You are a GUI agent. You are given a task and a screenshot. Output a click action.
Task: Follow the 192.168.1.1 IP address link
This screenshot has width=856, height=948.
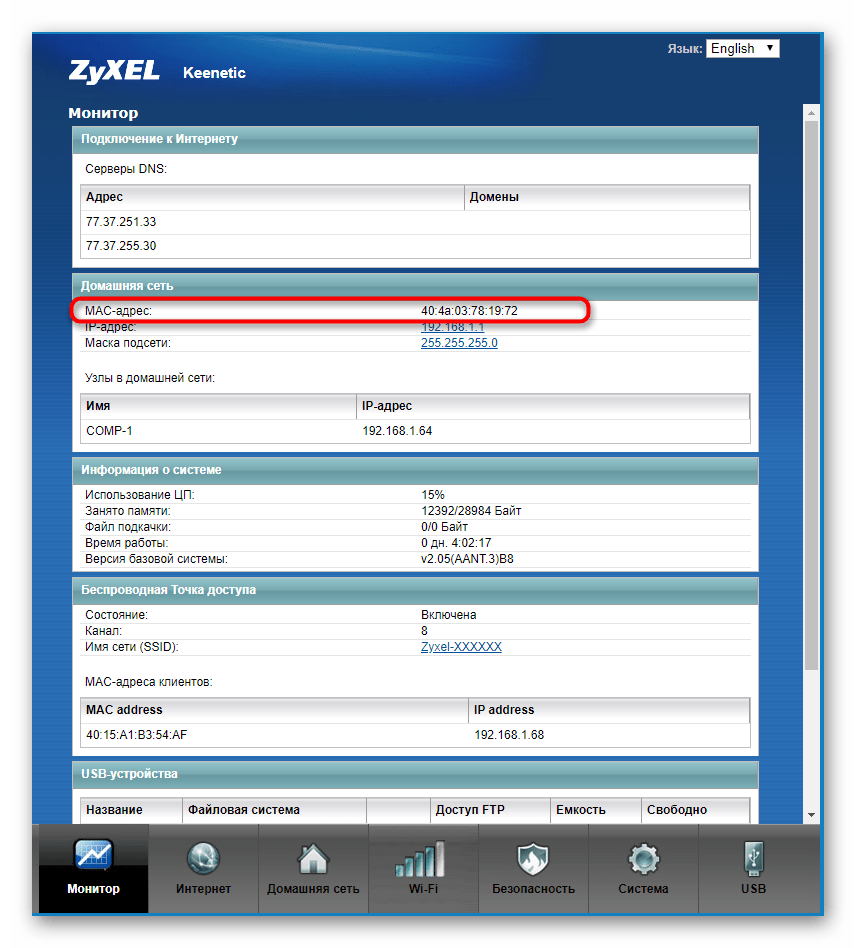(x=452, y=327)
